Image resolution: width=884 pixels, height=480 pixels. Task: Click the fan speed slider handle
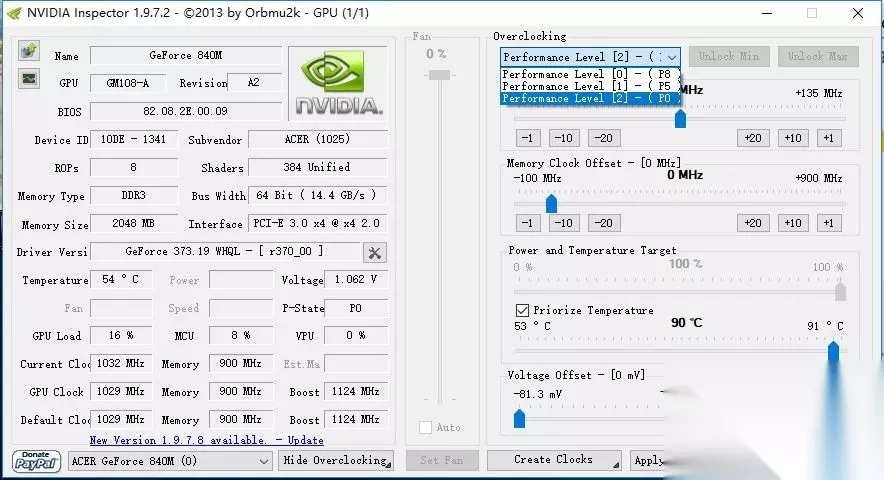pos(440,75)
